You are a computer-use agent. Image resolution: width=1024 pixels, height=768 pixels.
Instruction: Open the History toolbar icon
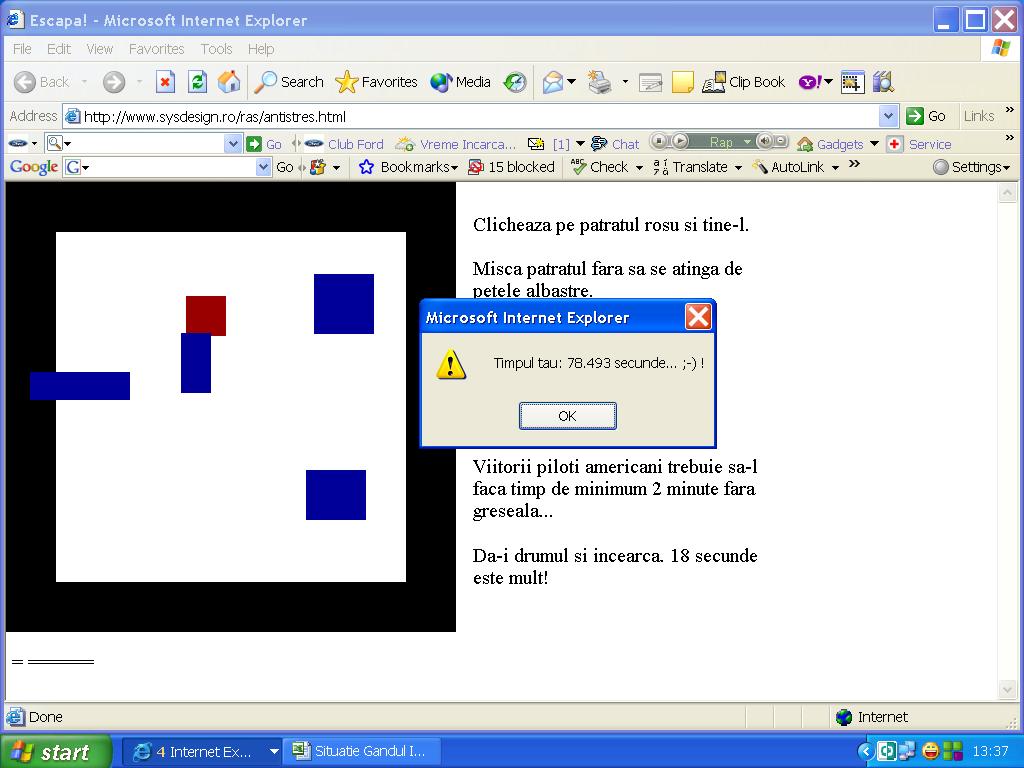(515, 82)
